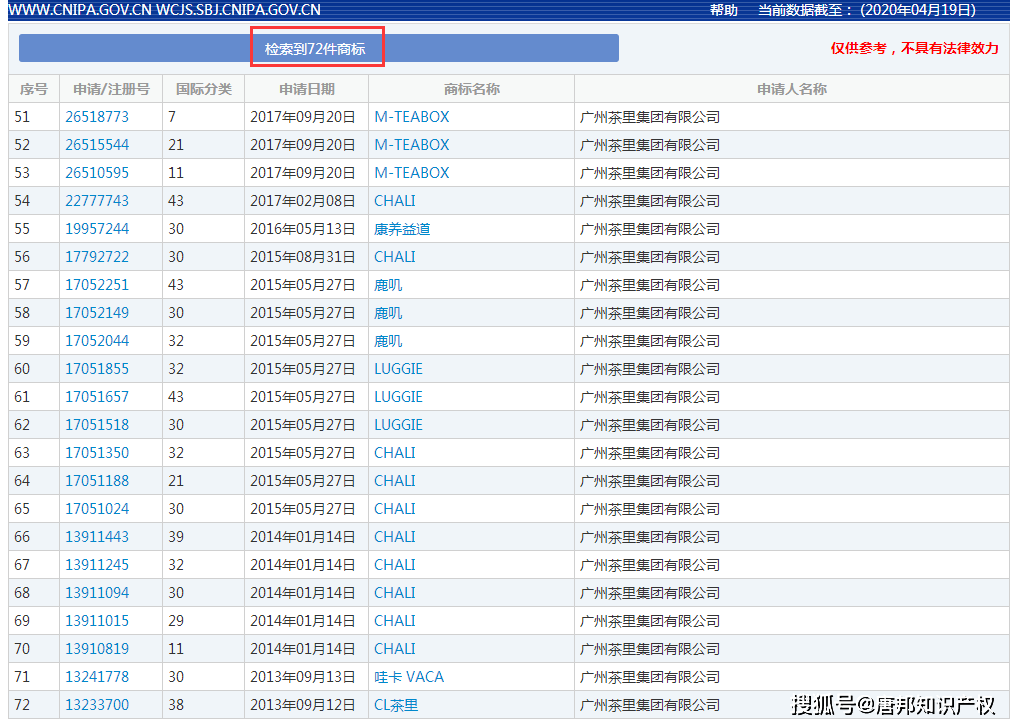Open CHALI trademark in row 63
The height and width of the screenshot is (727, 1018).
[395, 452]
